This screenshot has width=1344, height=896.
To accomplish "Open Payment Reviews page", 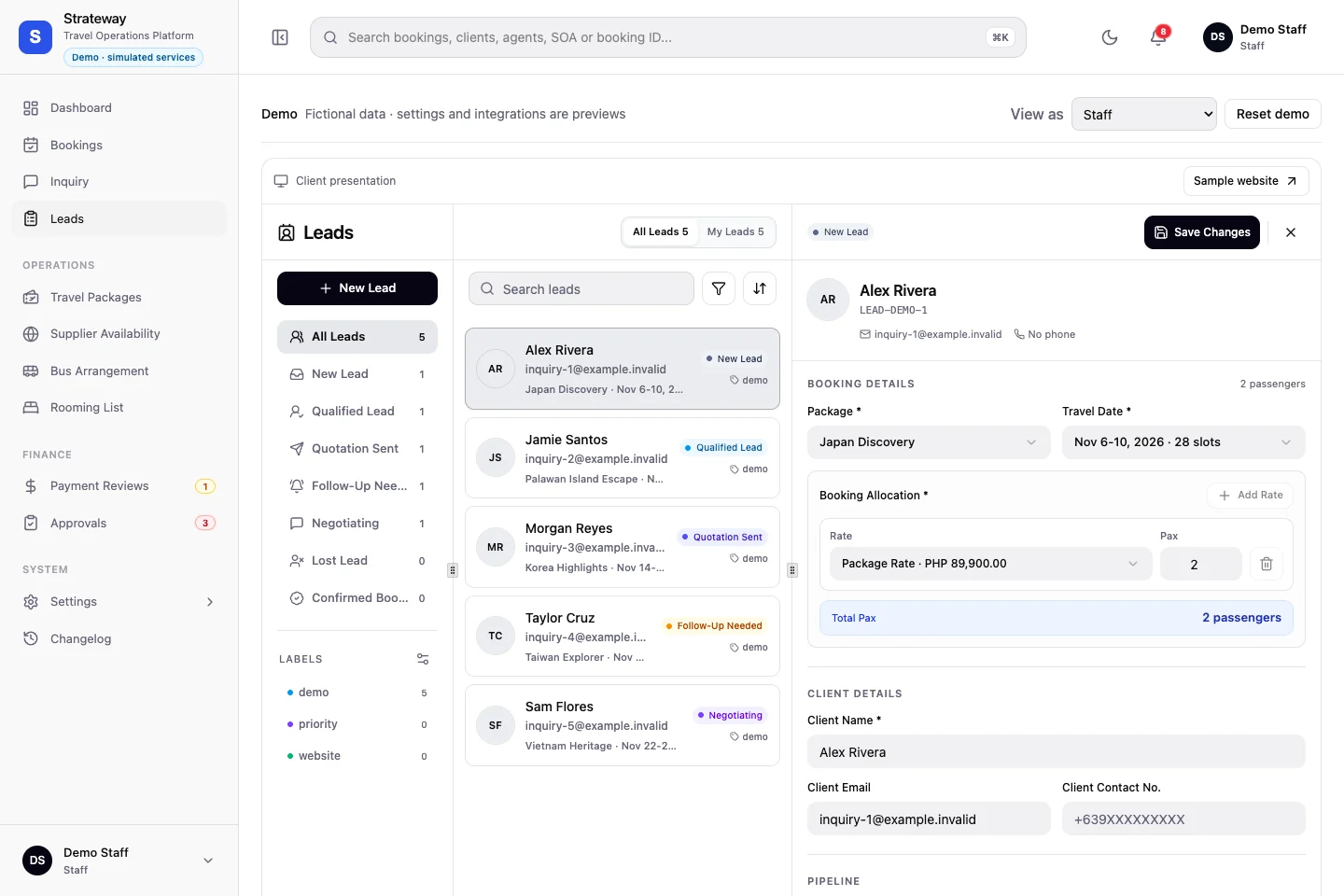I will (119, 486).
